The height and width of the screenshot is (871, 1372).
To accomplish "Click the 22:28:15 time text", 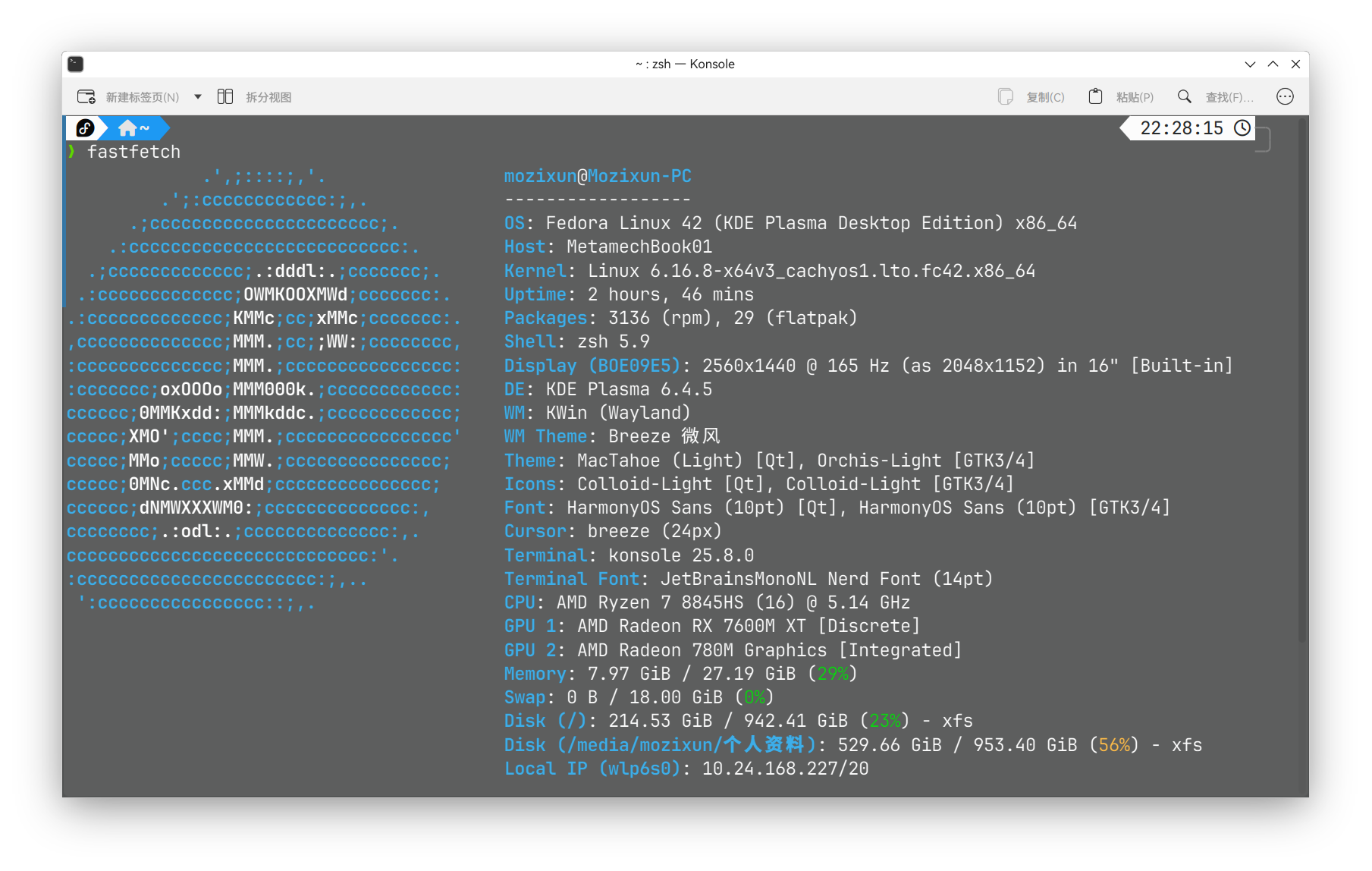I will pyautogui.click(x=1182, y=128).
